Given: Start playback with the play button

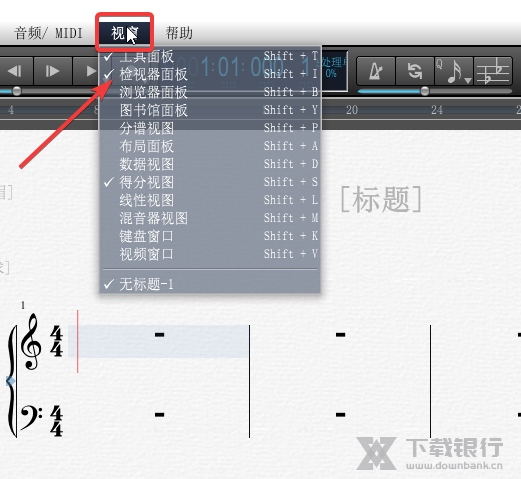Looking at the screenshot, I should [87, 71].
